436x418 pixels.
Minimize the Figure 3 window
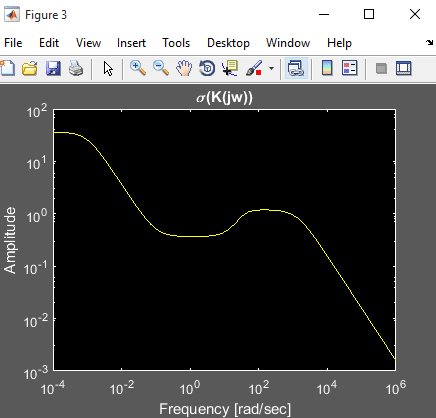pos(324,14)
